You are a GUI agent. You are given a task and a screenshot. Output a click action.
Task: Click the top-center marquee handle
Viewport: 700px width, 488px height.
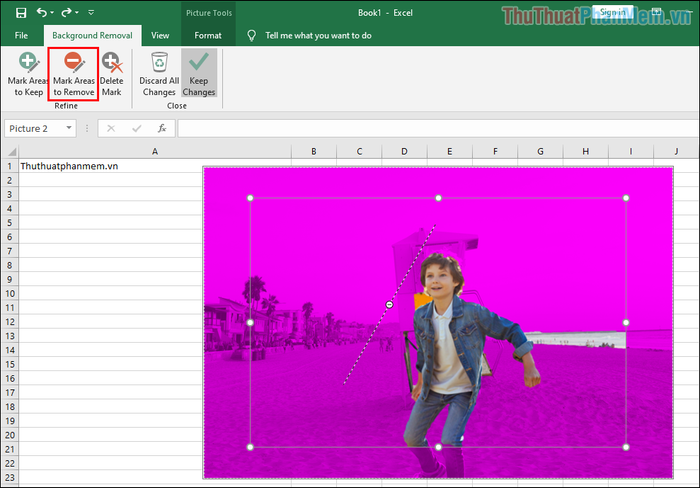tap(438, 198)
